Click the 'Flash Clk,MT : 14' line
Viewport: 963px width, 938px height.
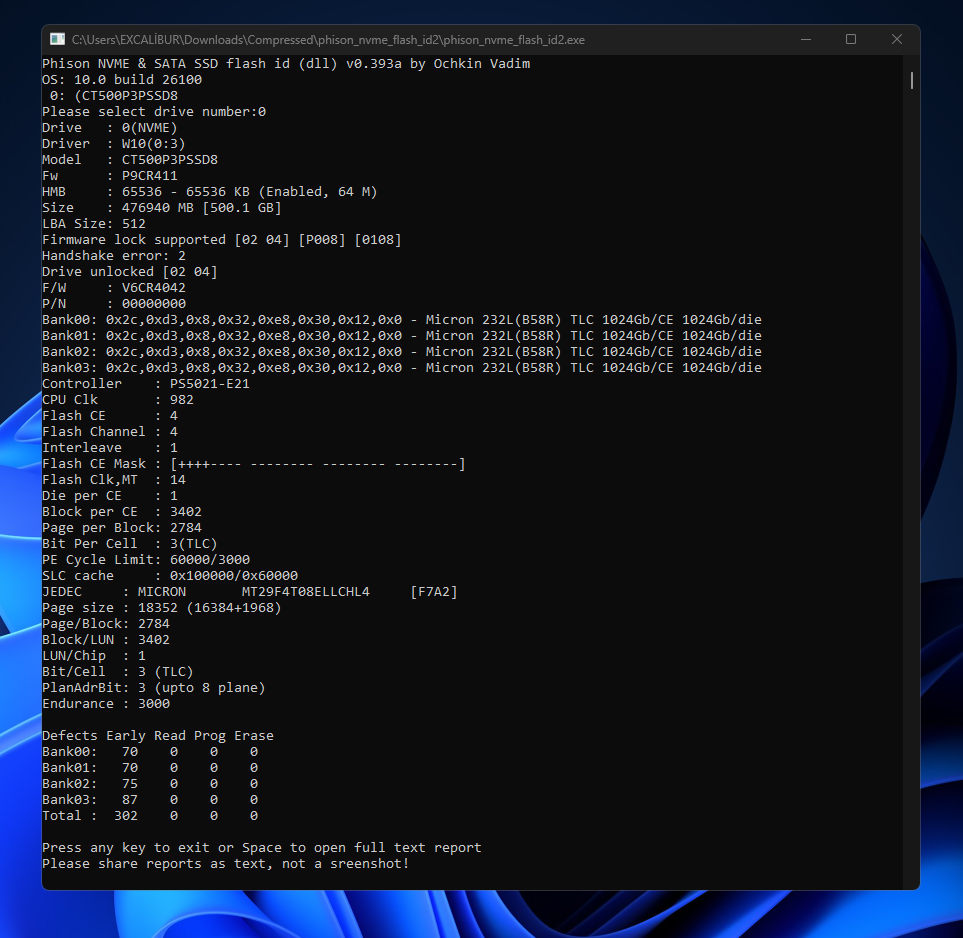pos(114,479)
